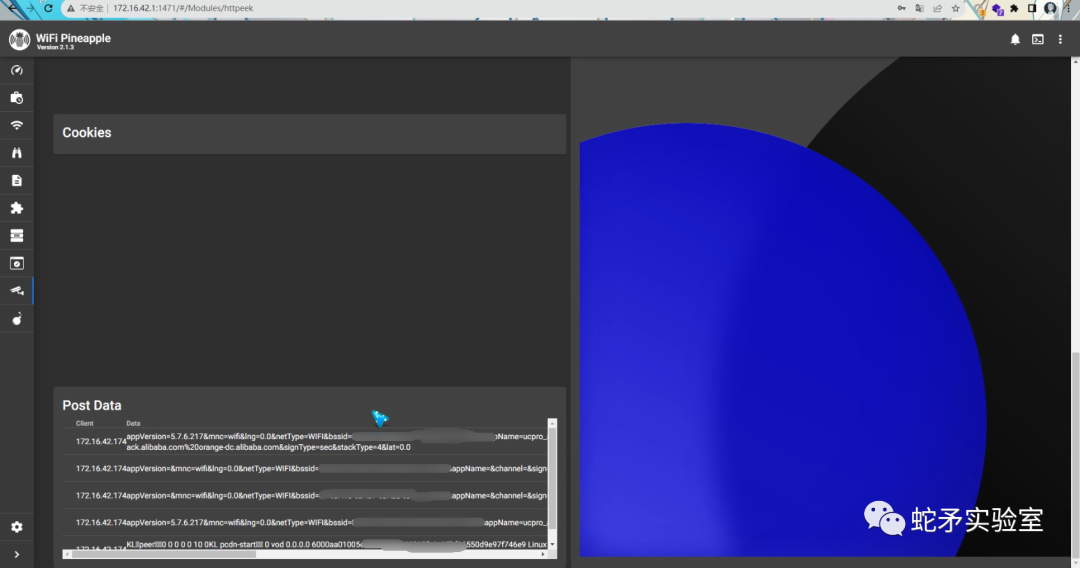Open the Dashboard gauge icon in sidebar
This screenshot has height=568, width=1080.
click(17, 70)
